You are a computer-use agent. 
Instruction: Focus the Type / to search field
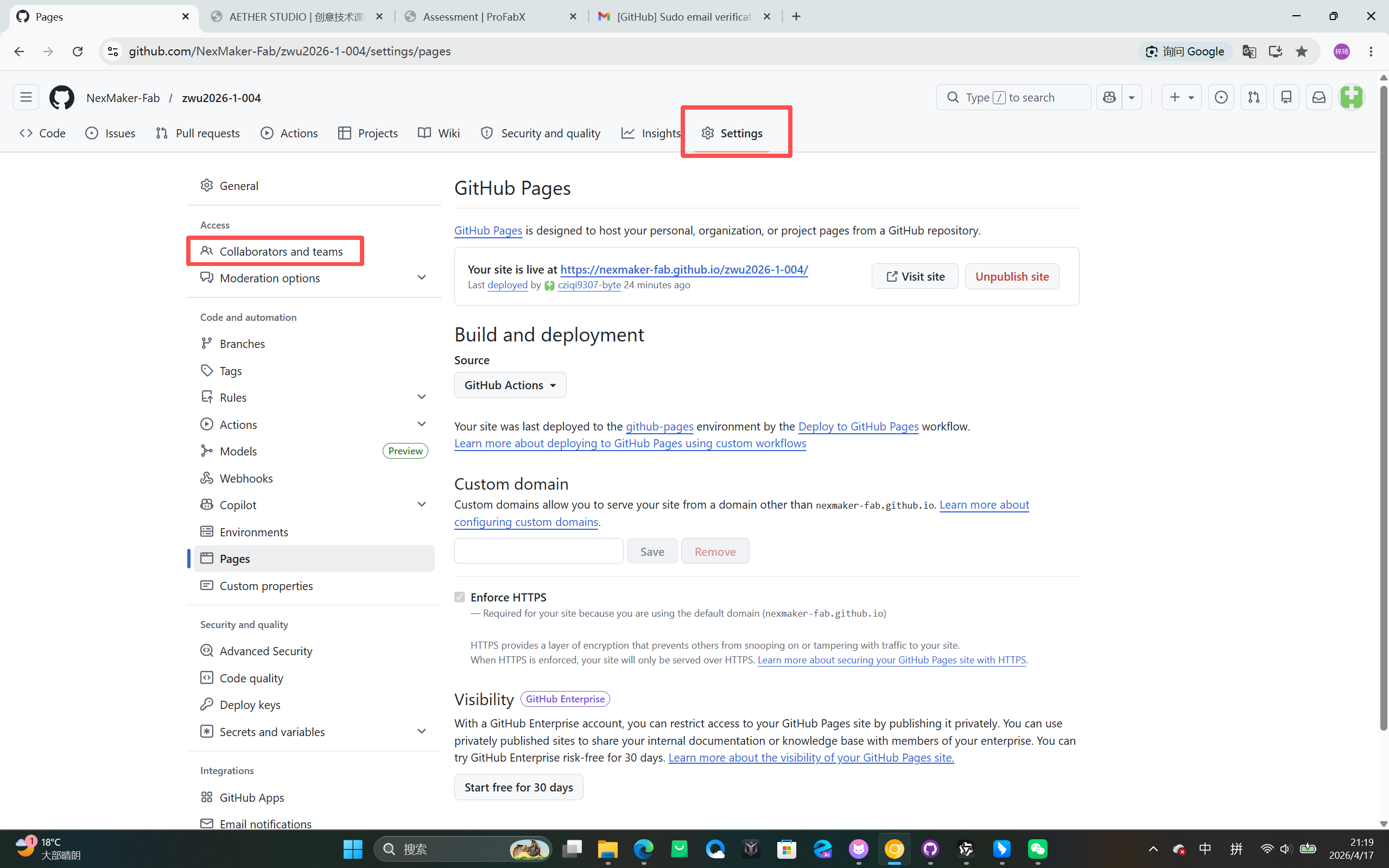click(x=1013, y=98)
